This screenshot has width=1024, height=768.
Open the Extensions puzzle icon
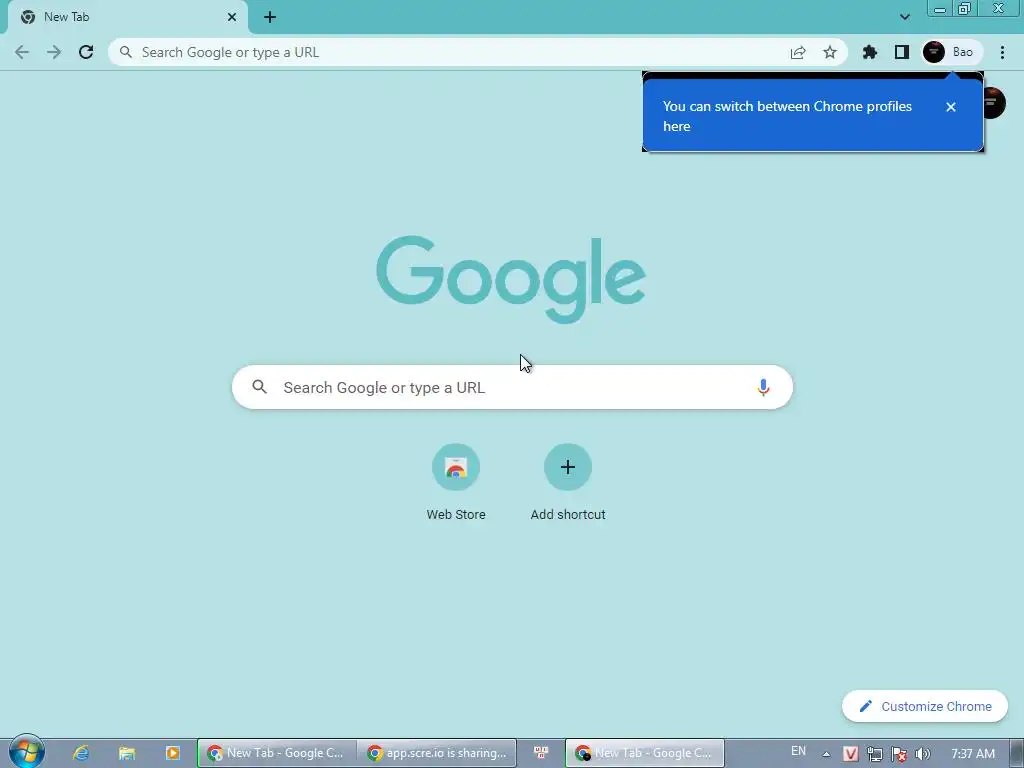coord(869,52)
